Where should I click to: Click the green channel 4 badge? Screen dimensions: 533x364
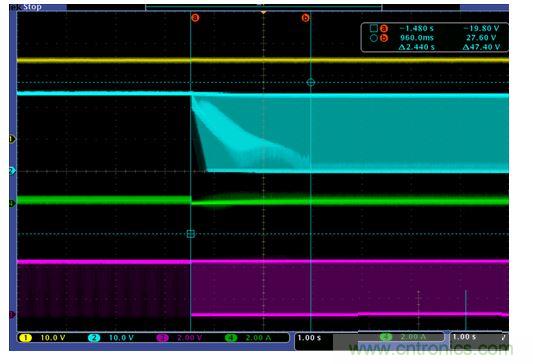(231, 338)
